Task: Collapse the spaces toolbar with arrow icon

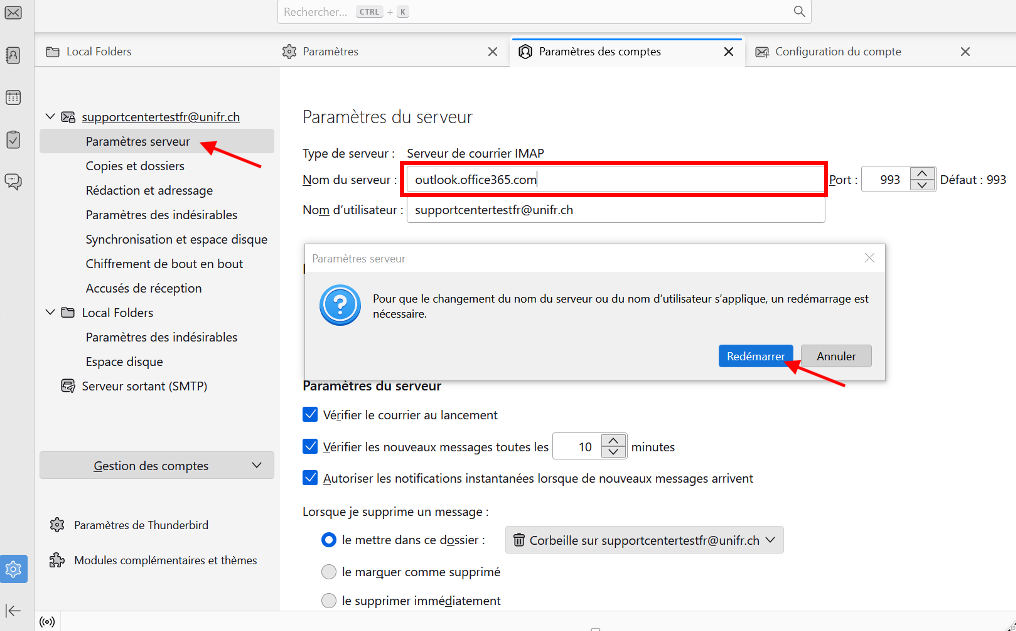Action: tap(13, 610)
